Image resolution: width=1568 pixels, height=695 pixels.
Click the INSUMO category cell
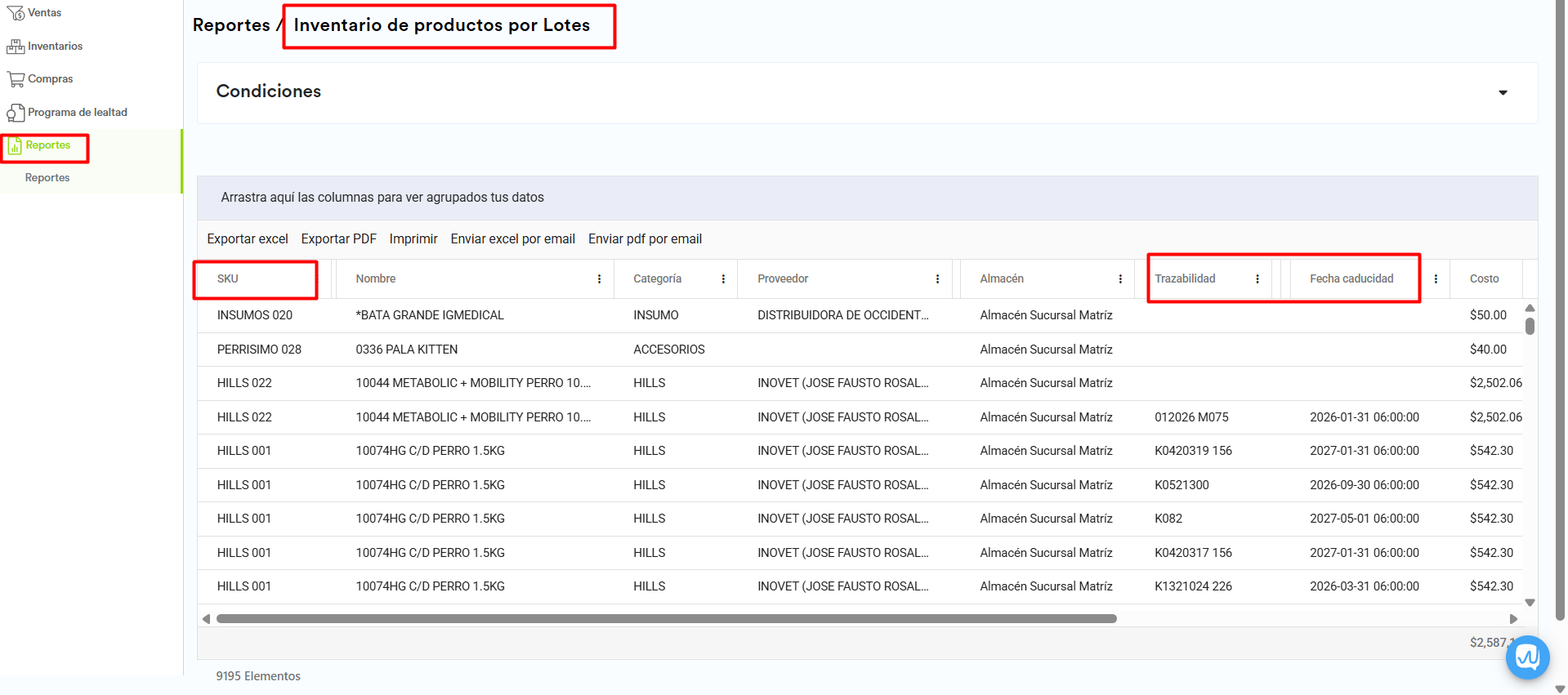(656, 315)
